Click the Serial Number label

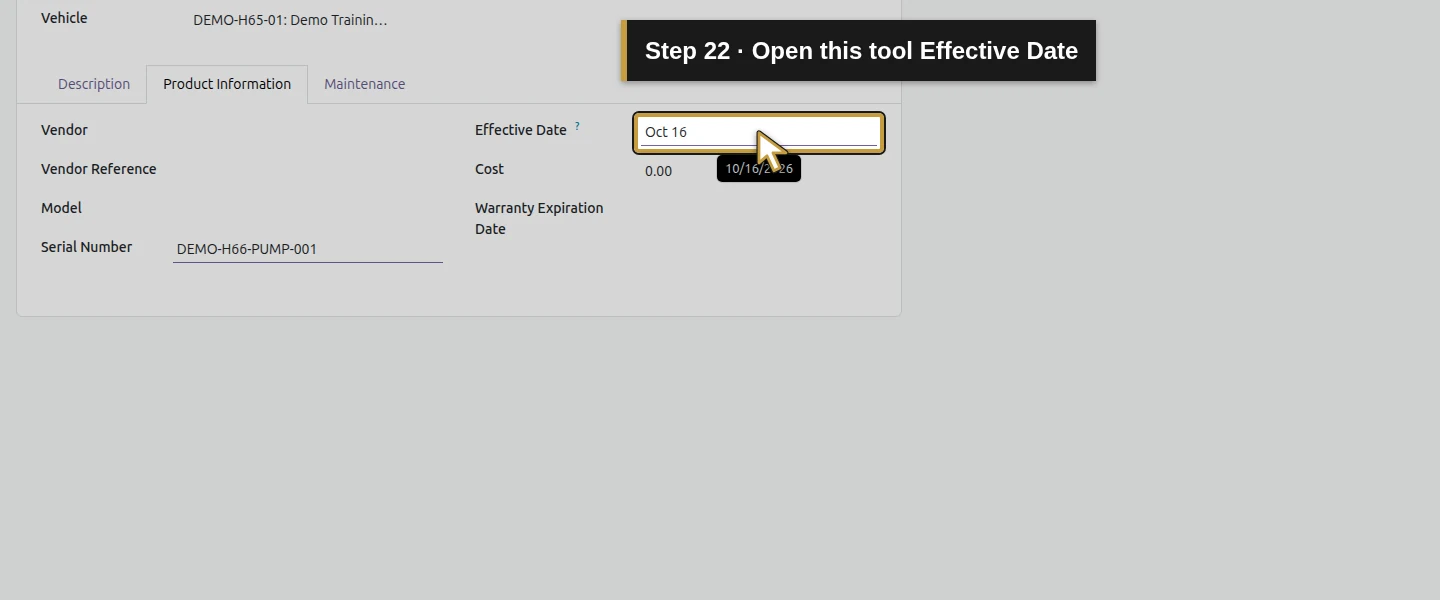coord(86,247)
